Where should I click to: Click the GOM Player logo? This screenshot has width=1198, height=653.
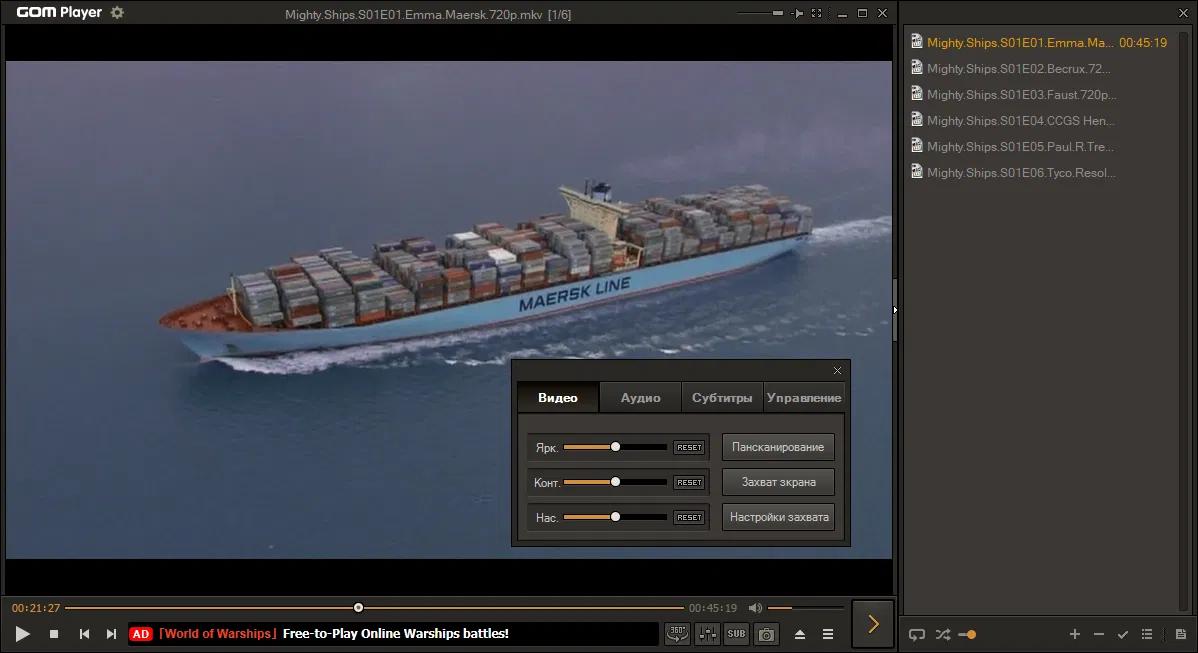point(59,12)
